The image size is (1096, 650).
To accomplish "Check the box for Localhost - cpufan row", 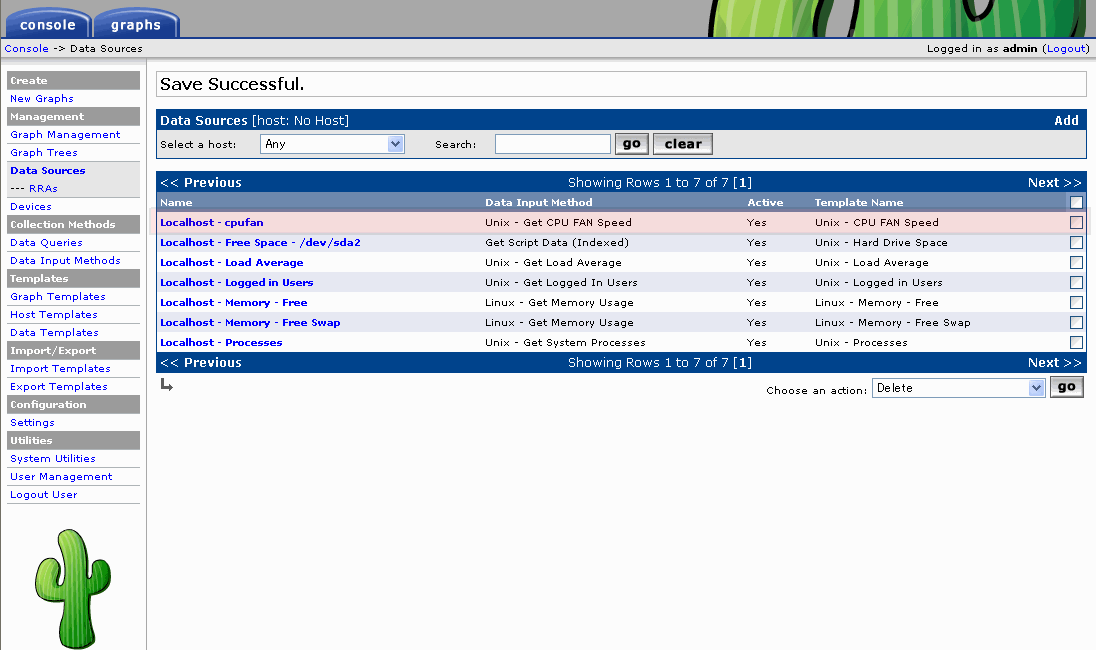I will tap(1076, 223).
